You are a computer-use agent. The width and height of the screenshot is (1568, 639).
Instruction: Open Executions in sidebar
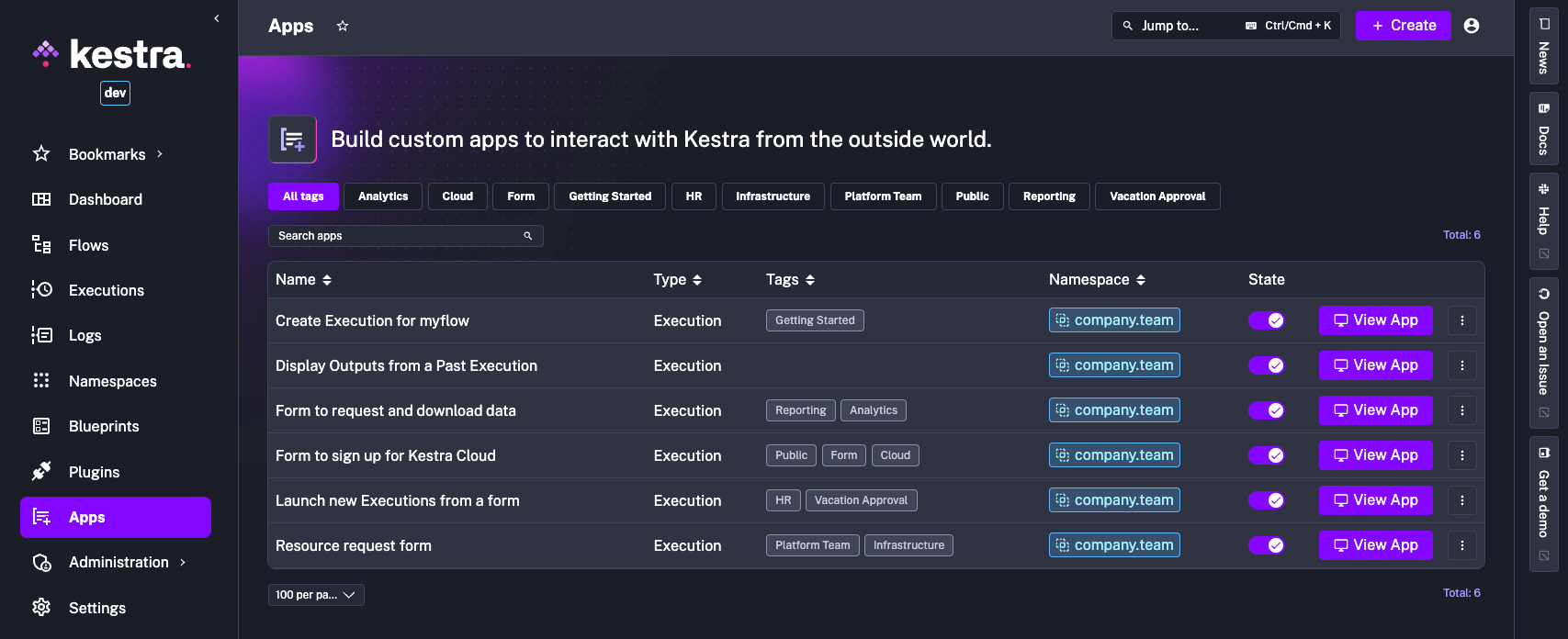coord(116,290)
